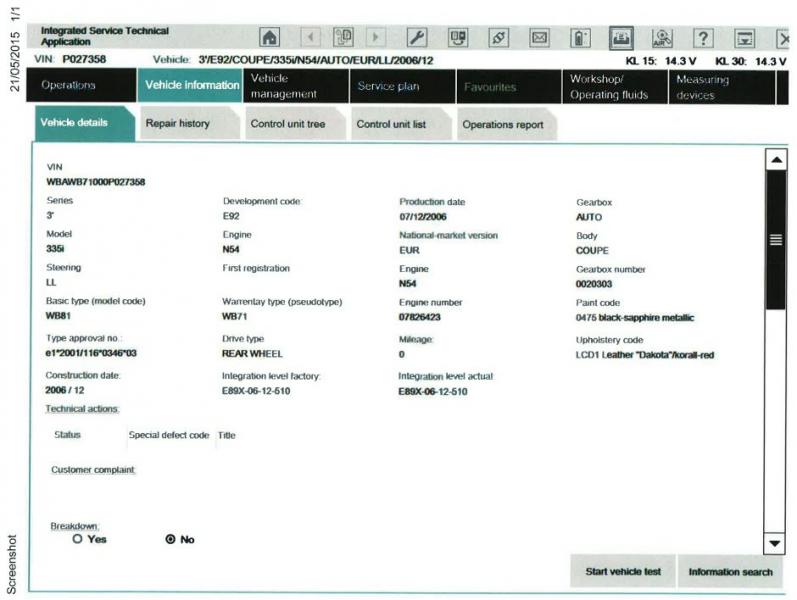Click the construction date 2006 / 12
Screen dimensions: 797x600
(x=65, y=390)
